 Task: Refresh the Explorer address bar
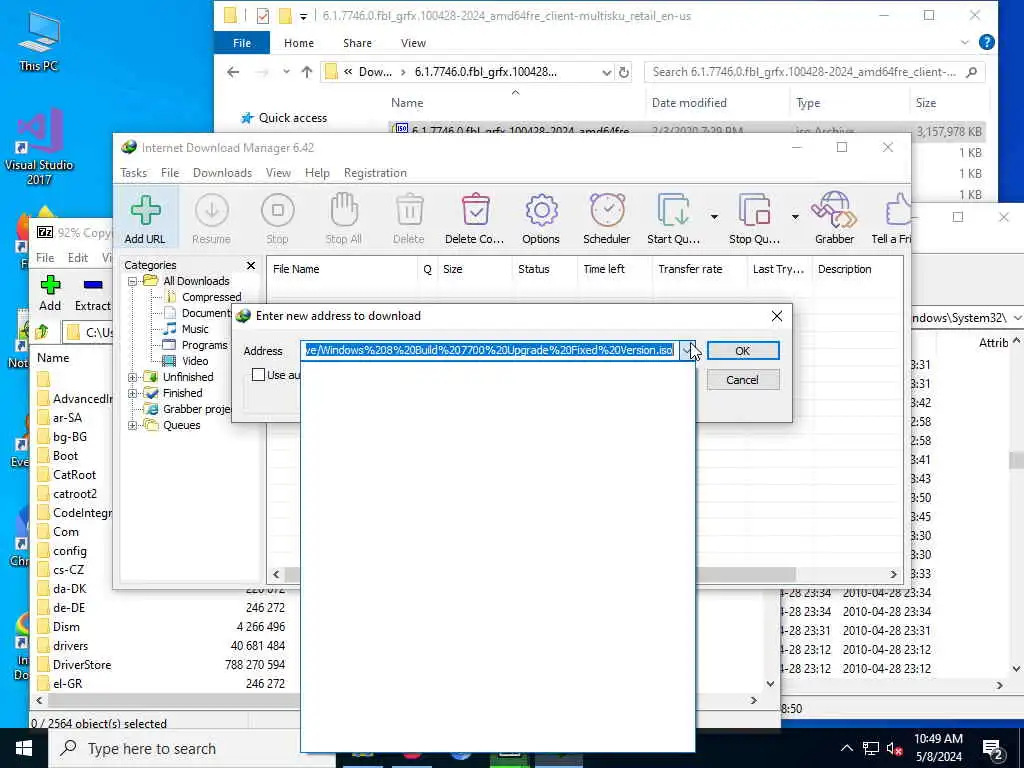(x=624, y=72)
